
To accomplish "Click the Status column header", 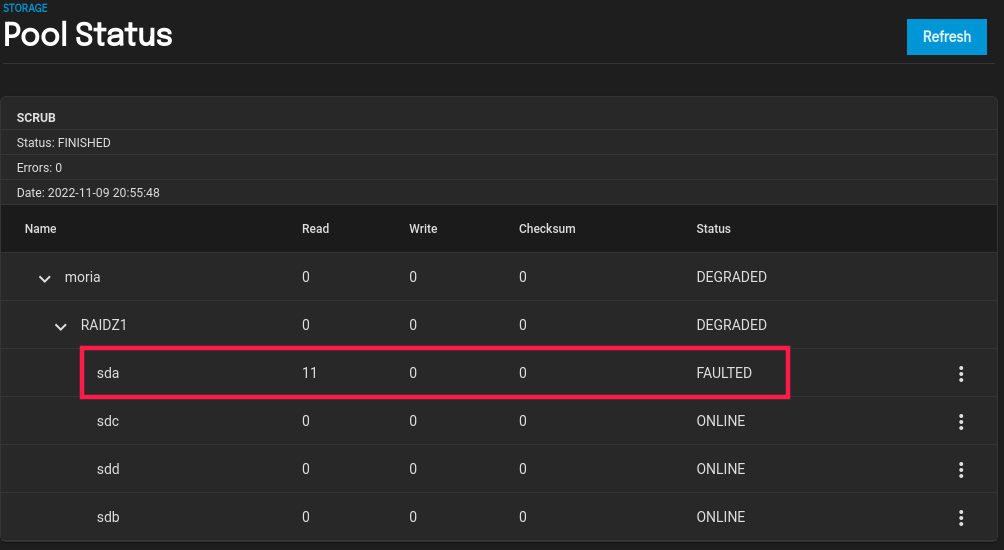I will tap(713, 229).
